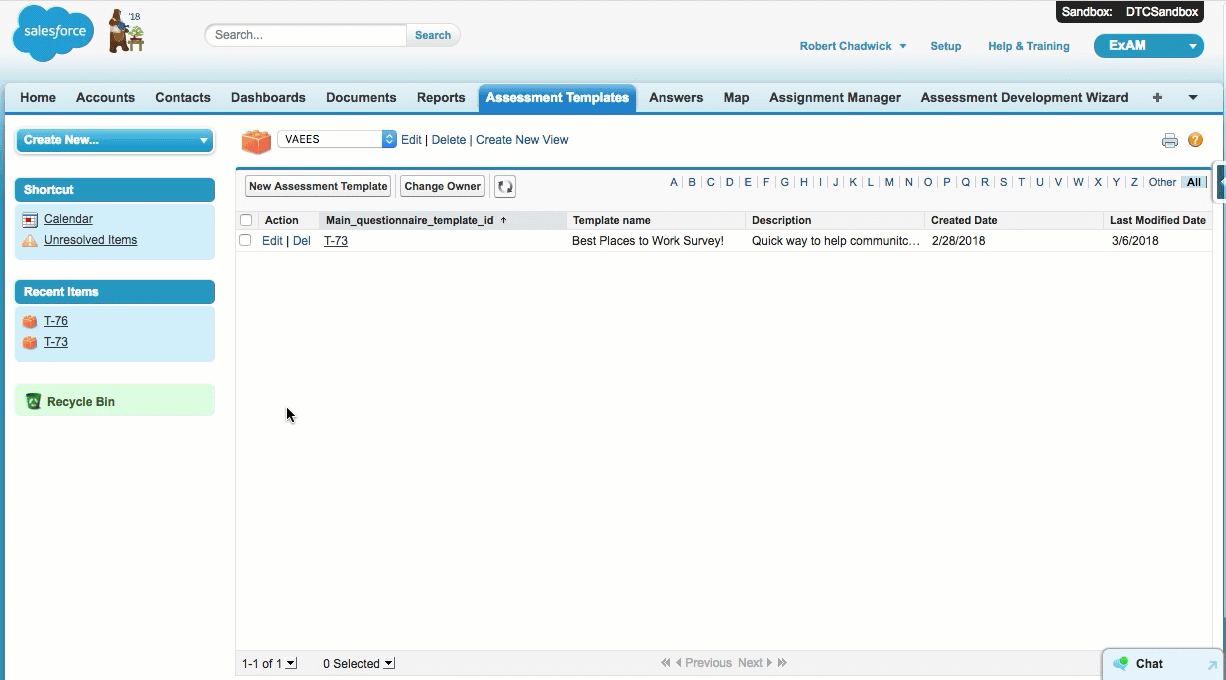This screenshot has width=1226, height=680.
Task: Click Del for the T-73 row
Action: (301, 241)
